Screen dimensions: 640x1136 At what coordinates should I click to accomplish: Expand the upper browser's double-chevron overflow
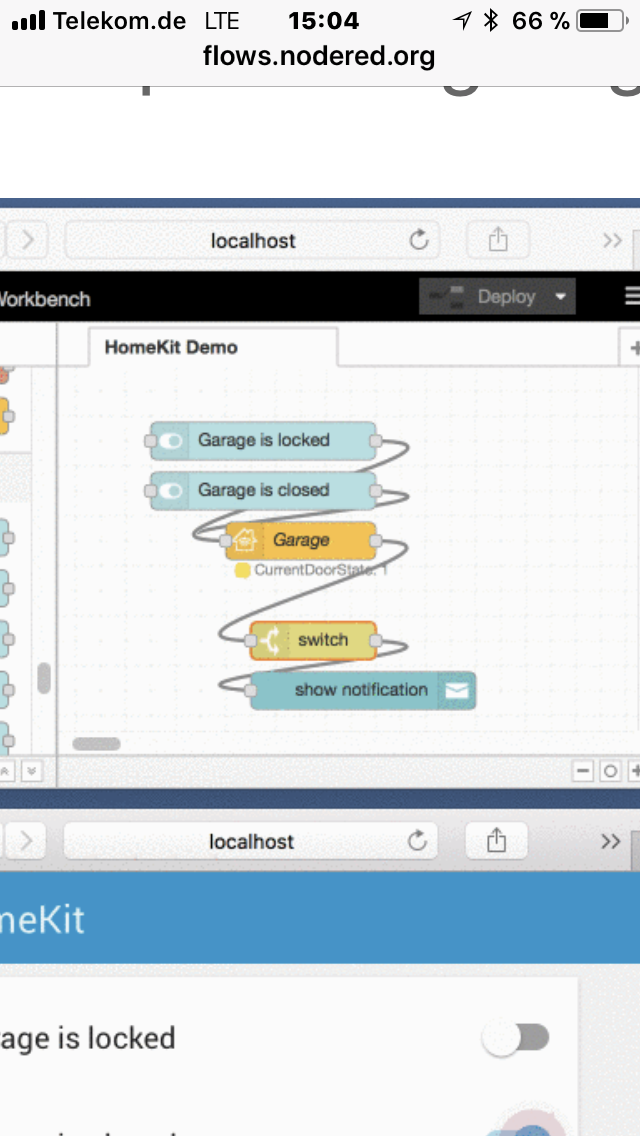pos(612,240)
